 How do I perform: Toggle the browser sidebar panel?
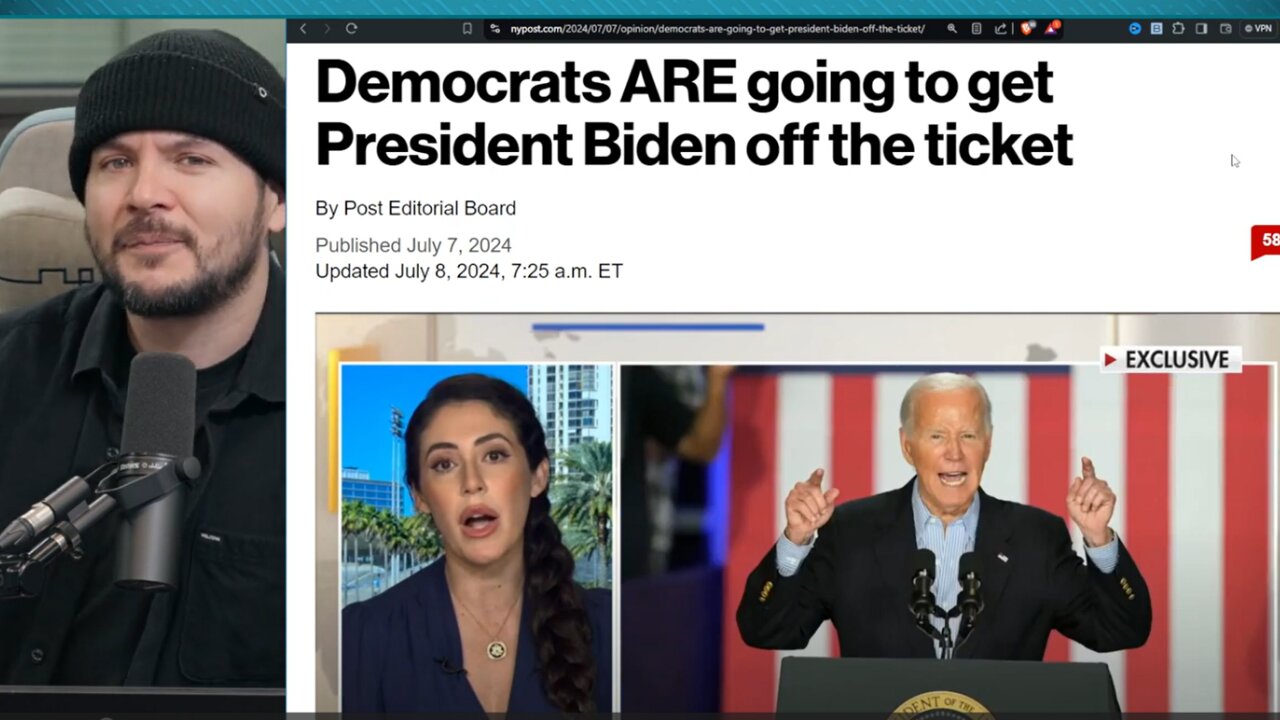click(x=1201, y=29)
